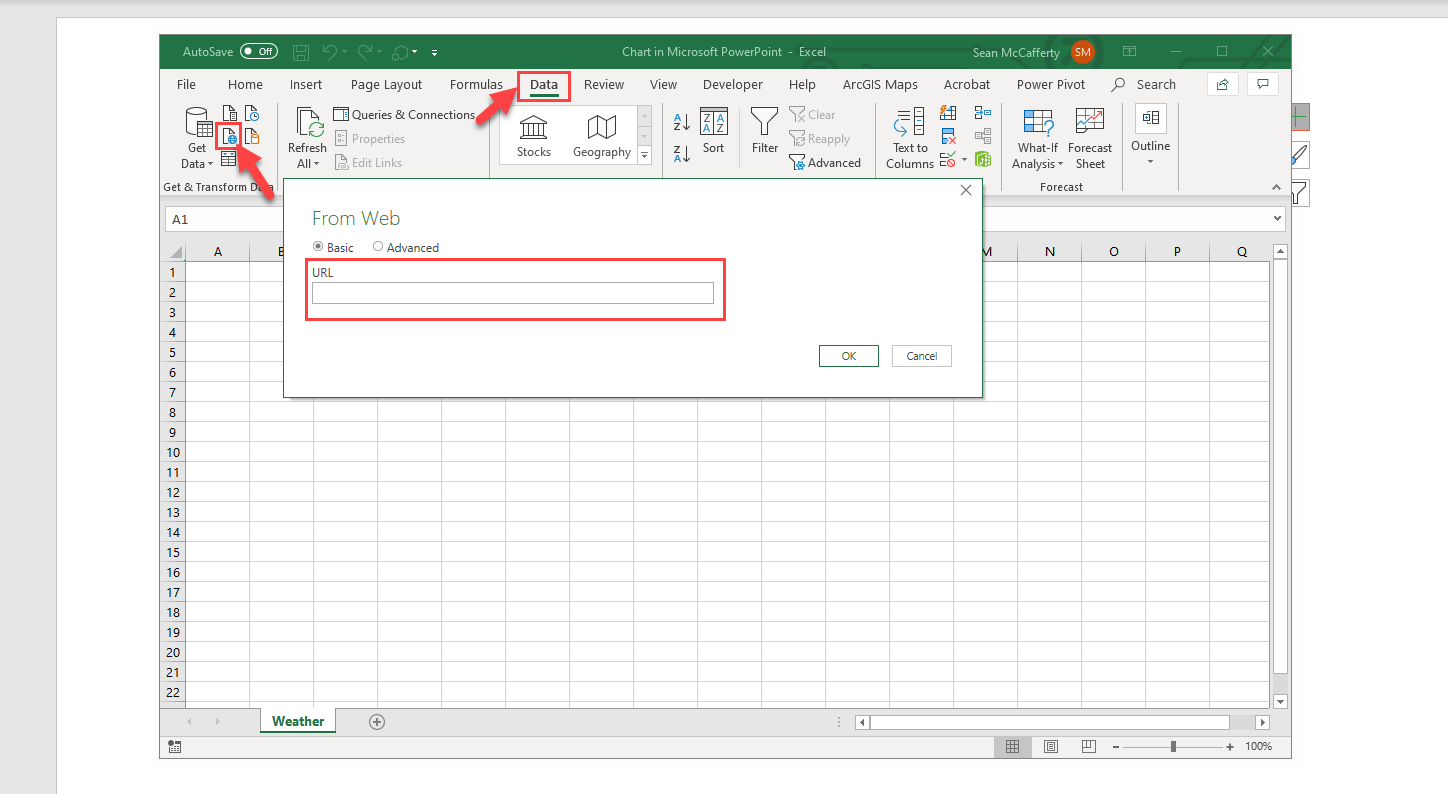
Task: Open the Sort dialog icon
Action: [x=713, y=132]
